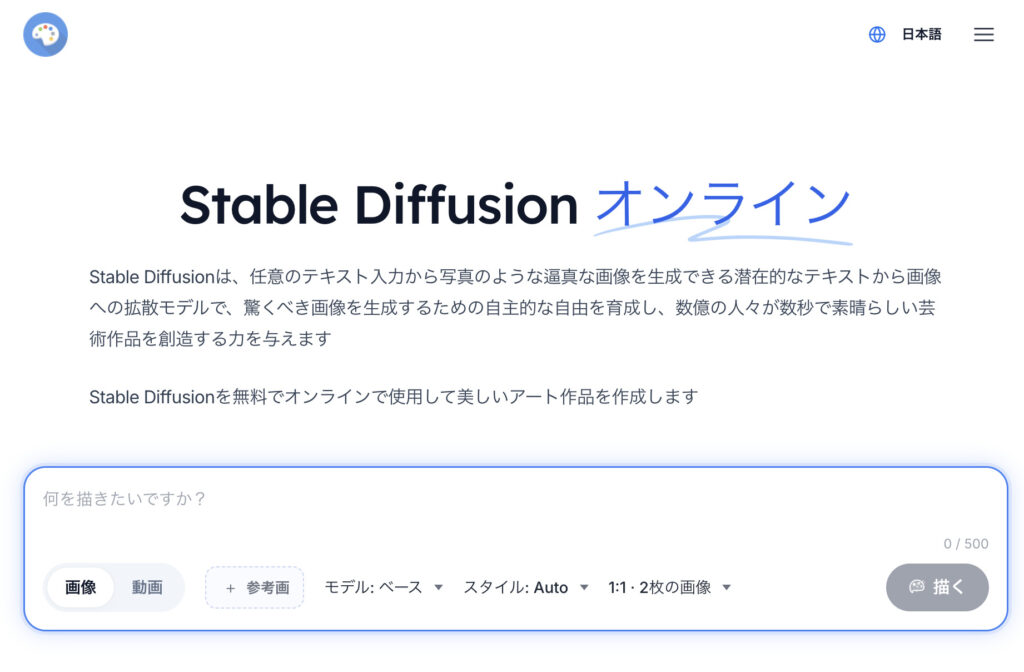The width and height of the screenshot is (1024, 672).
Task: Open the スタイル: Auto dropdown
Action: [525, 587]
